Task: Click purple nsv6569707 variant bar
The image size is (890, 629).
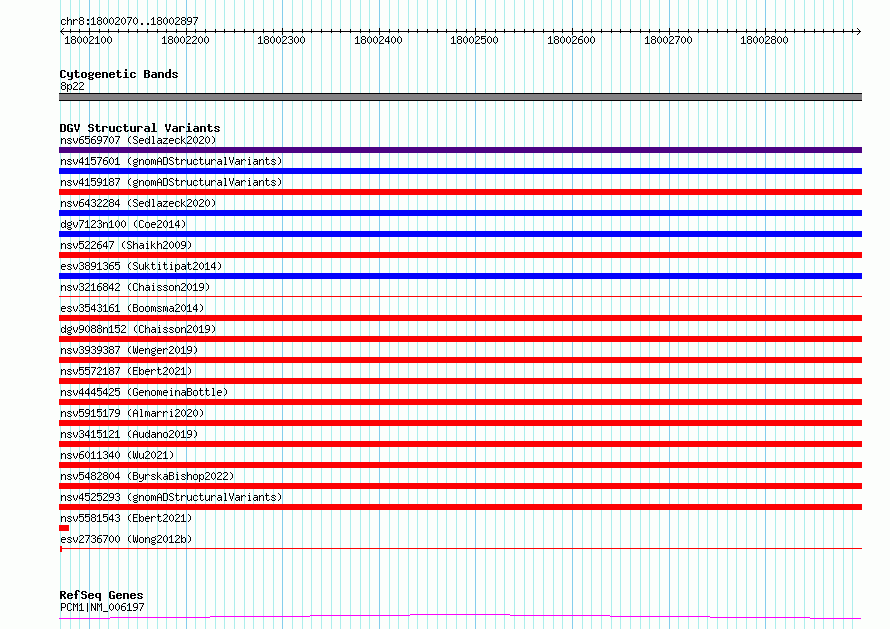Action: pos(460,150)
